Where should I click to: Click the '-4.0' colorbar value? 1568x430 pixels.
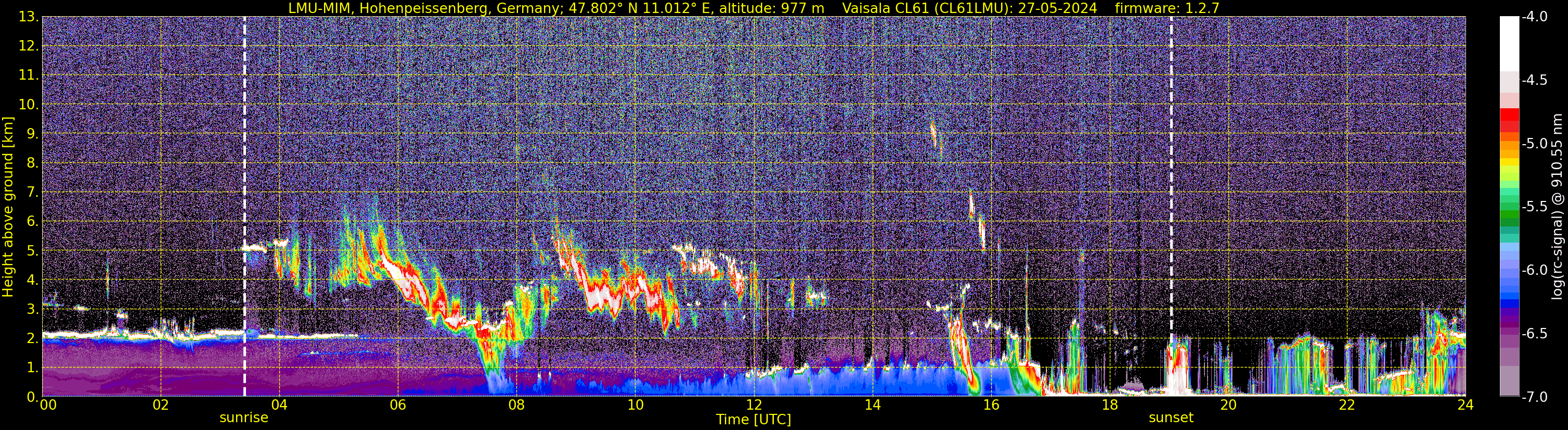(x=1534, y=17)
